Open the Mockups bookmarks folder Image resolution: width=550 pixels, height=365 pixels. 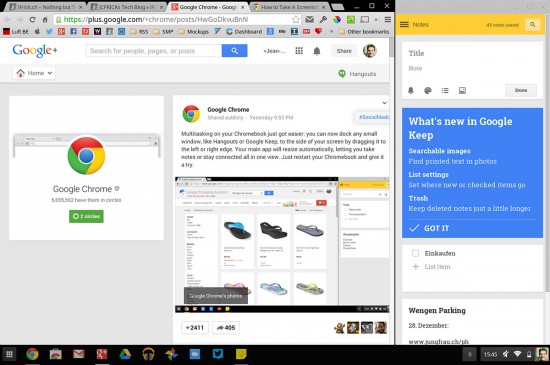click(194, 32)
